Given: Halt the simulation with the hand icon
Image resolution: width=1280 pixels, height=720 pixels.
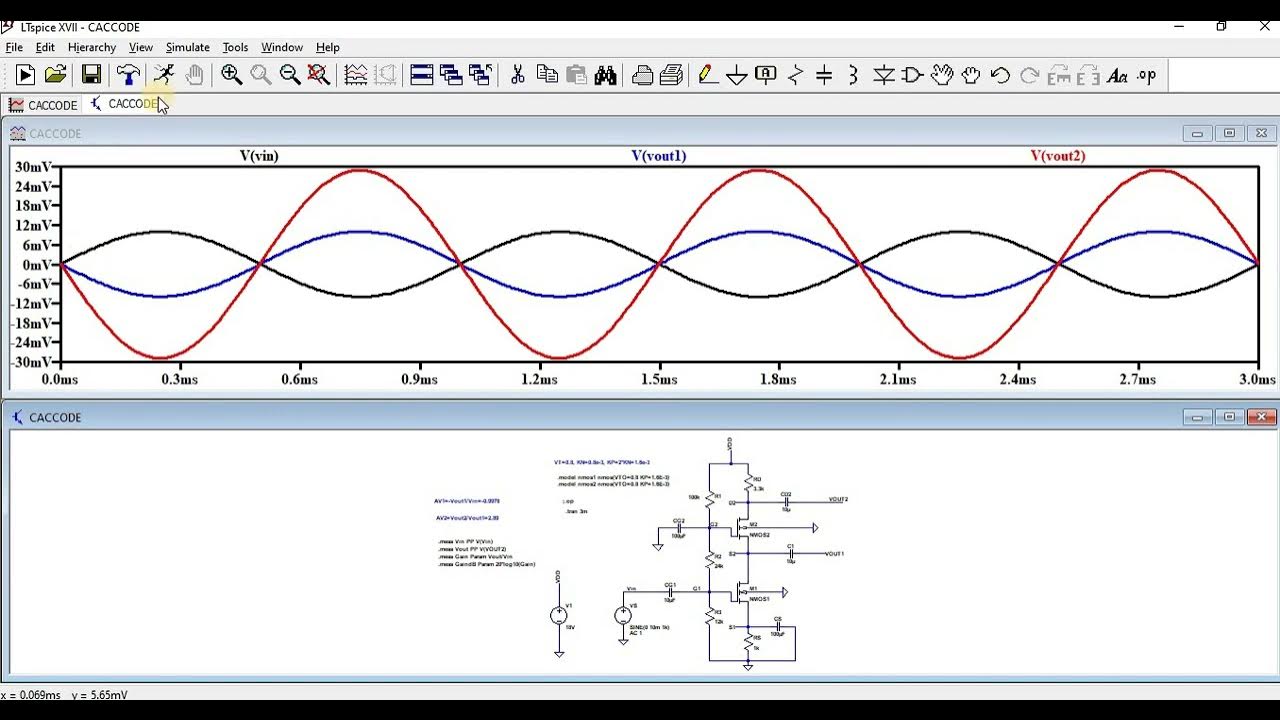Looking at the screenshot, I should 195,75.
